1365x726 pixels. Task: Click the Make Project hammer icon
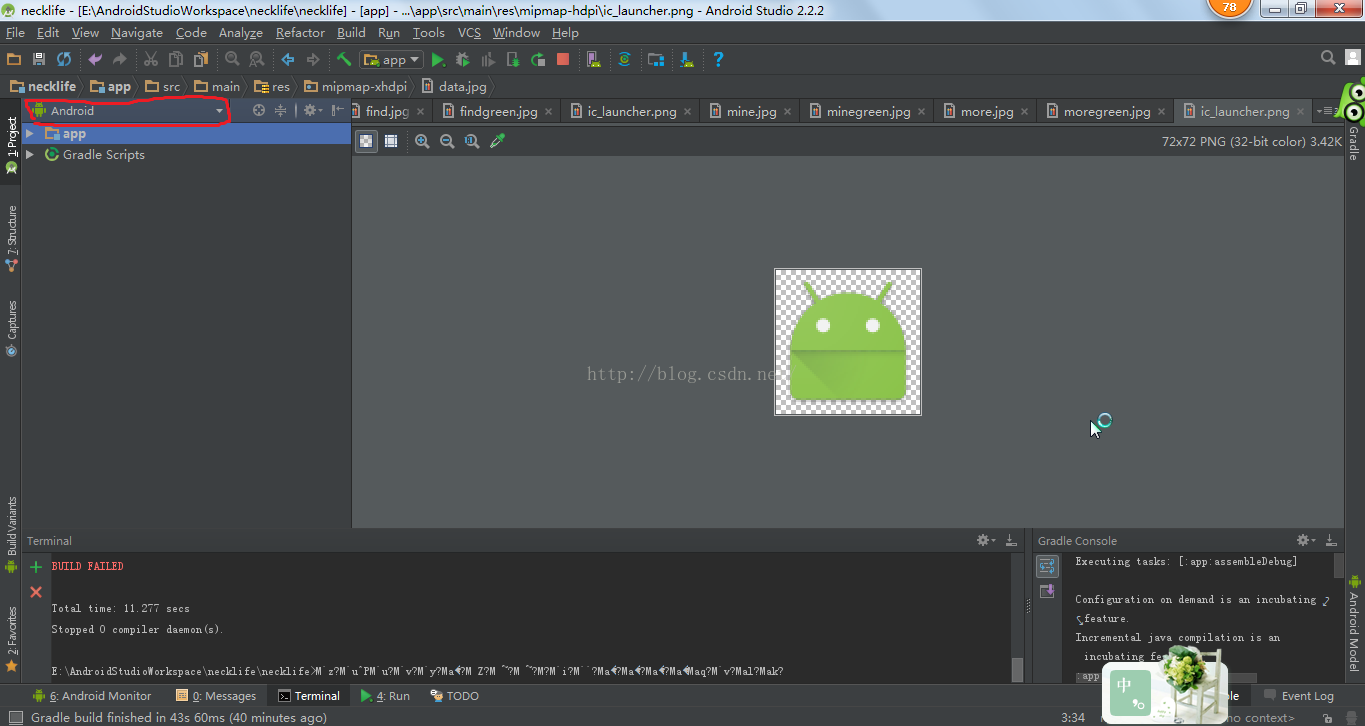344,59
